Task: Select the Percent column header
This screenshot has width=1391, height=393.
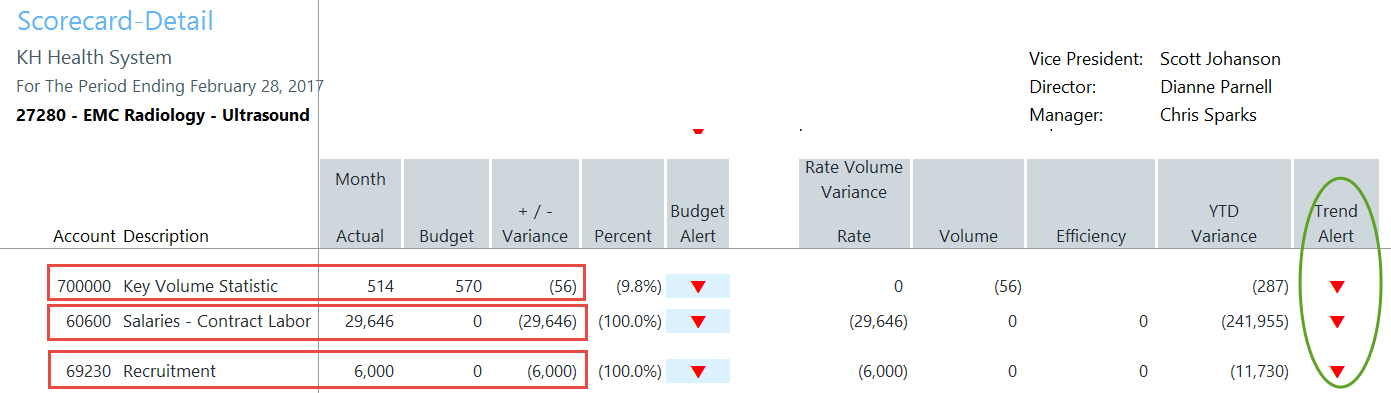Action: tap(623, 203)
